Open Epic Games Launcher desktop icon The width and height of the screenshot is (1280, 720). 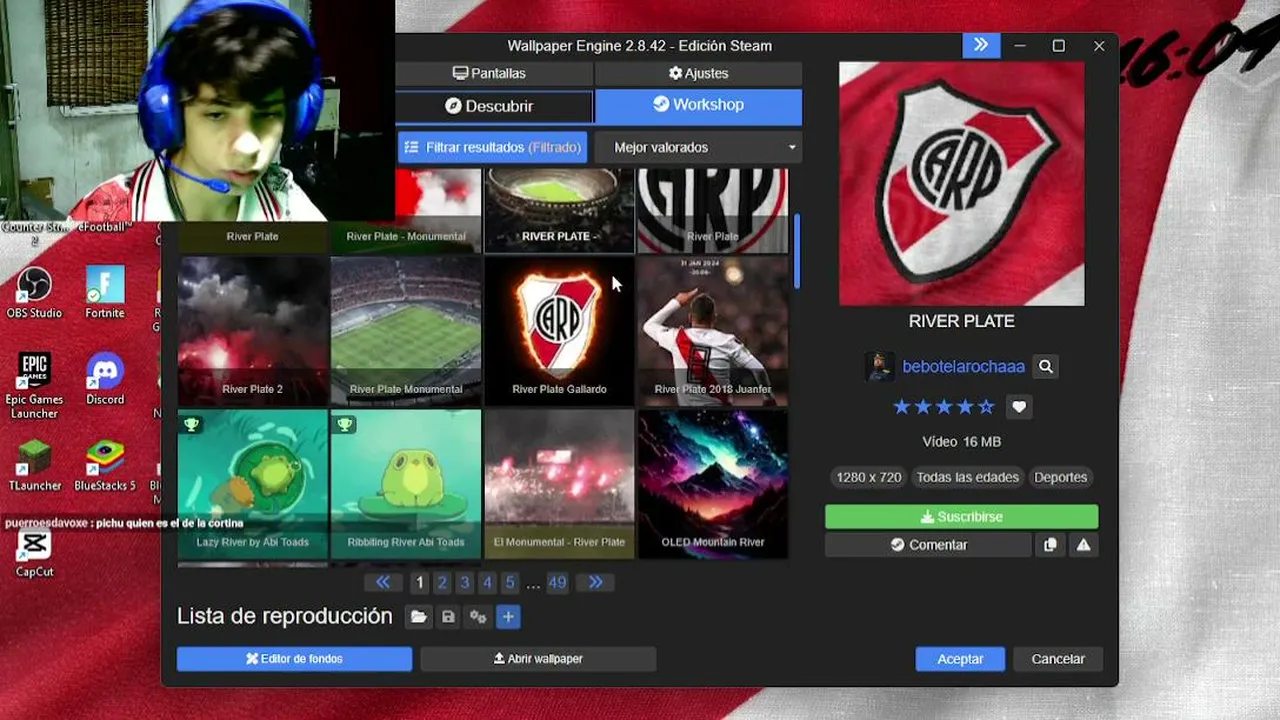35,386
